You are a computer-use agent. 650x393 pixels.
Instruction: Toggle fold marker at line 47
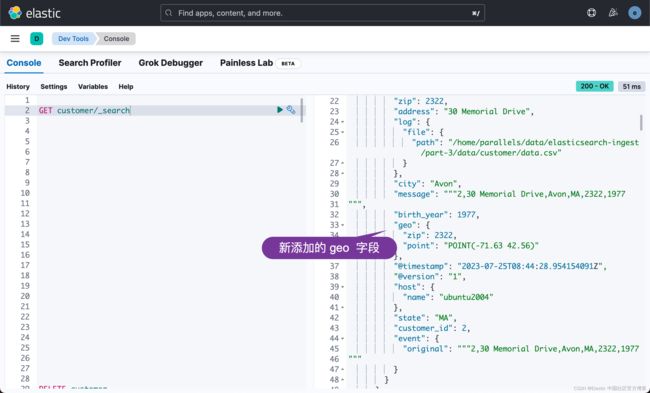(343, 369)
